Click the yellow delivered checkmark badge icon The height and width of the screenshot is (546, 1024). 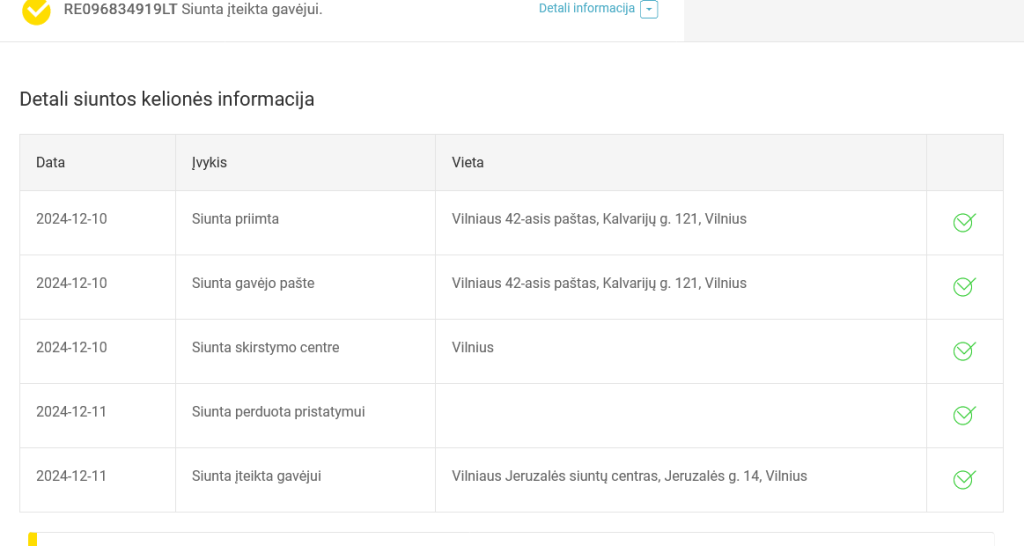point(36,11)
